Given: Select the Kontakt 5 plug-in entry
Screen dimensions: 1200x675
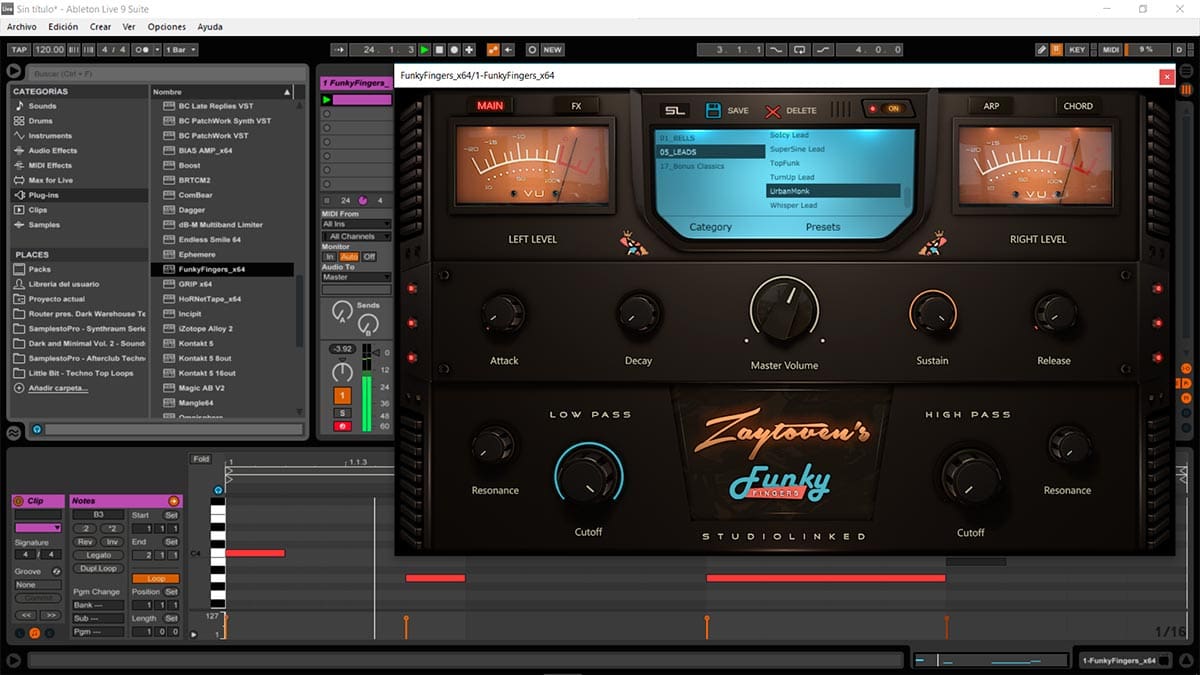Looking at the screenshot, I should coord(195,343).
